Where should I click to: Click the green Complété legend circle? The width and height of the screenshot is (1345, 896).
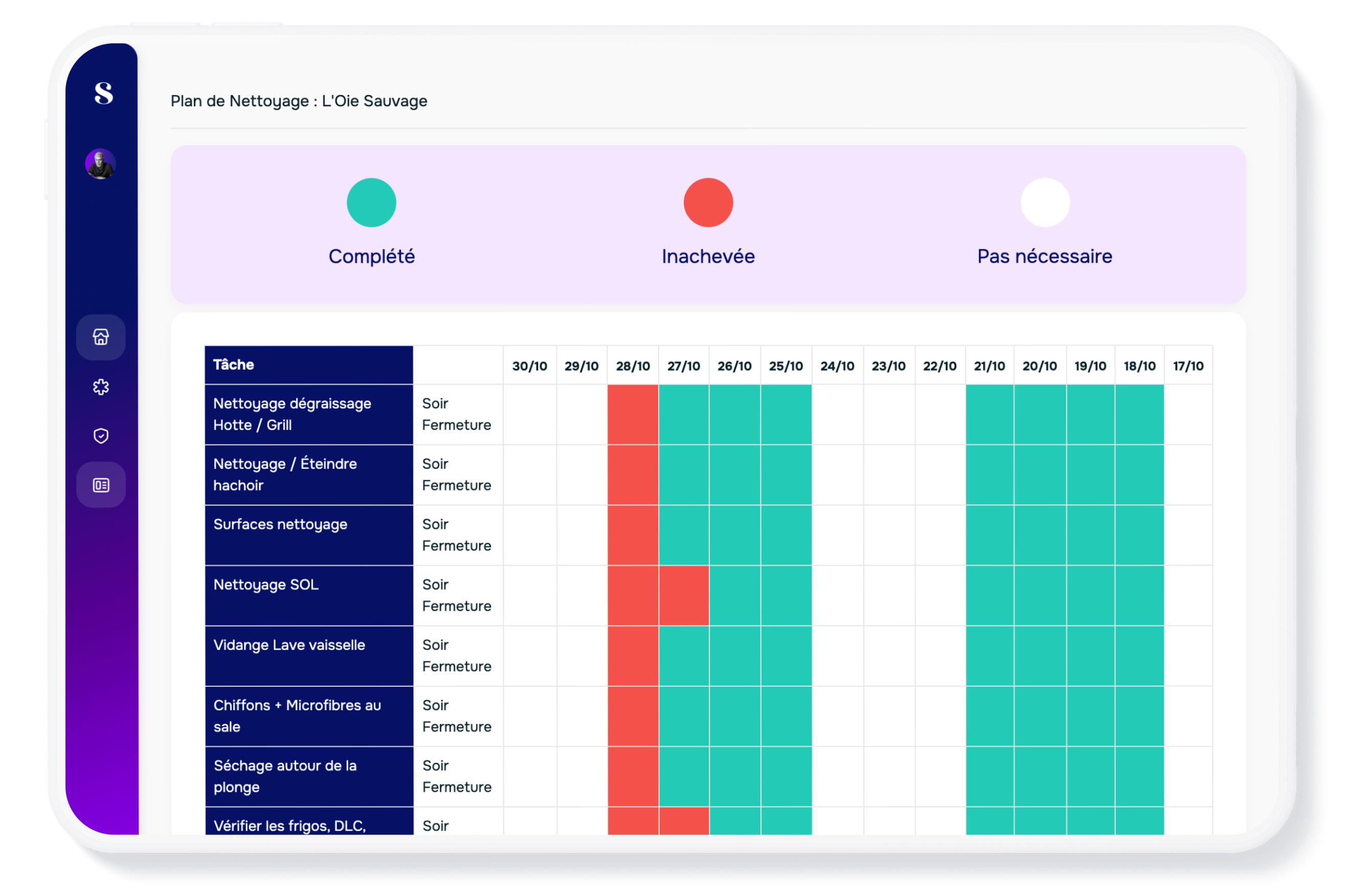371,203
